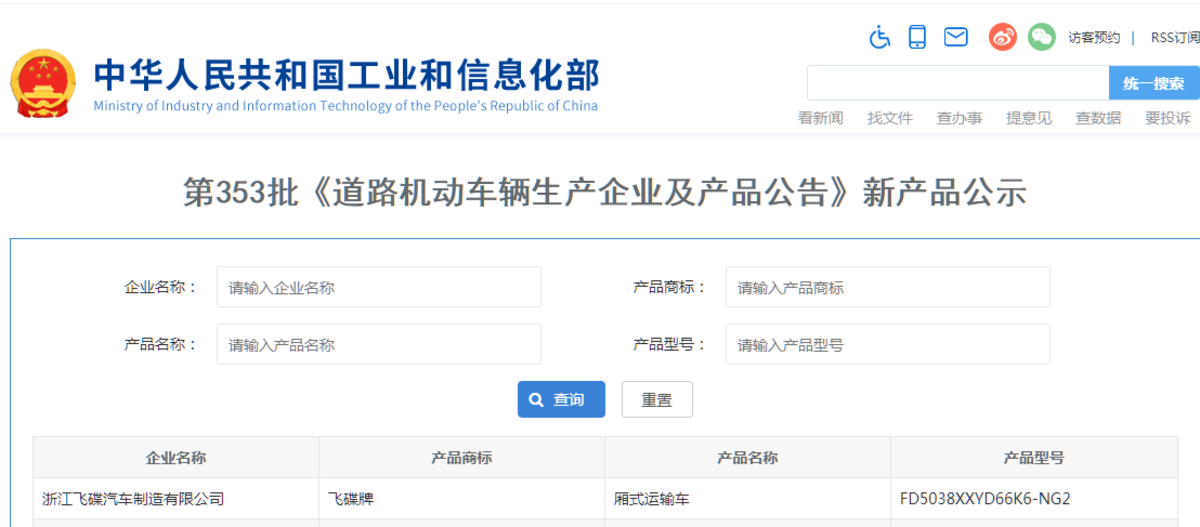Image resolution: width=1200 pixels, height=527 pixels.
Task: Click the 产品名称 input field
Action: click(379, 344)
